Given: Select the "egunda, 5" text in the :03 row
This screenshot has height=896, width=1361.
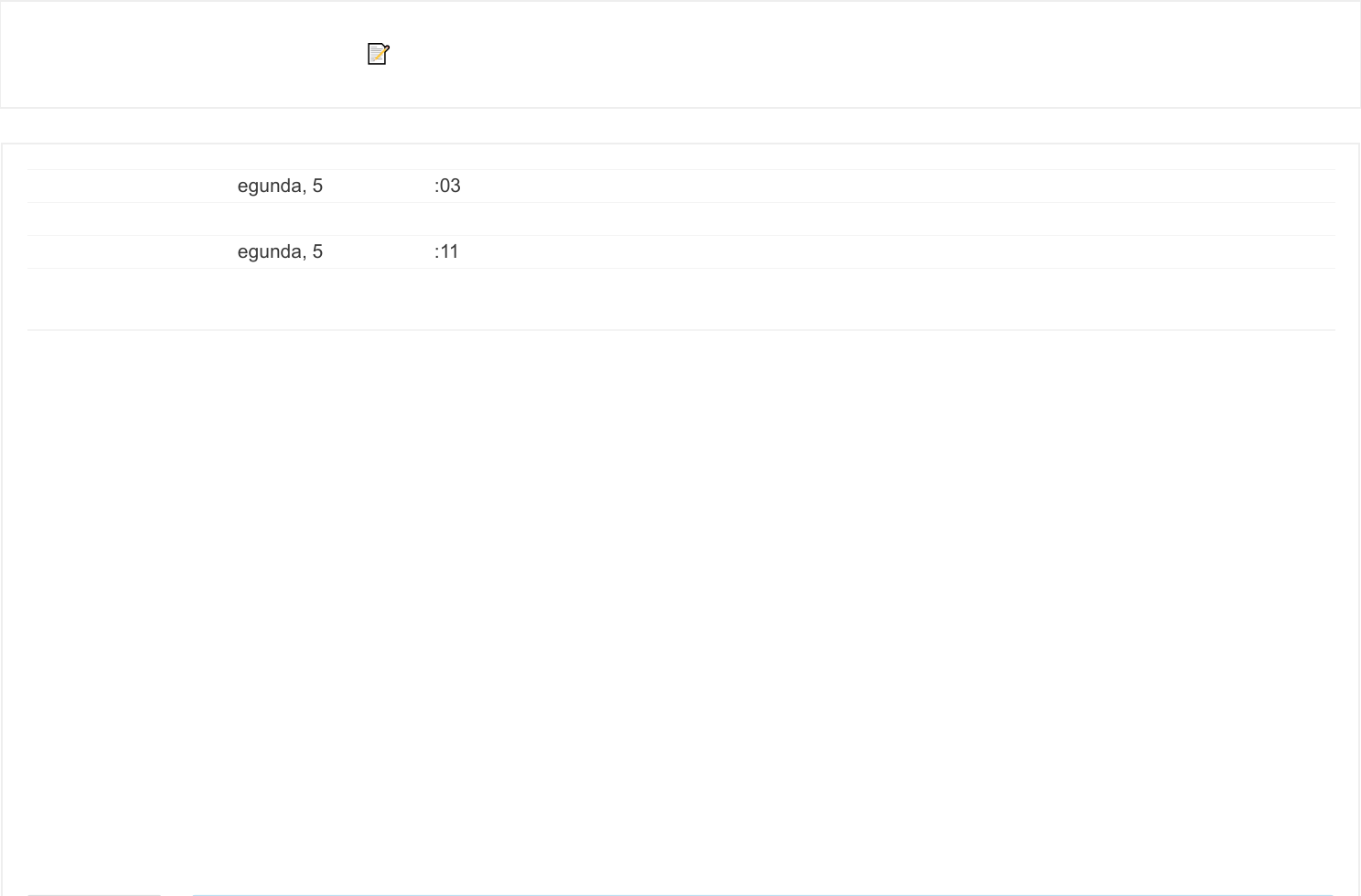Looking at the screenshot, I should [x=280, y=186].
